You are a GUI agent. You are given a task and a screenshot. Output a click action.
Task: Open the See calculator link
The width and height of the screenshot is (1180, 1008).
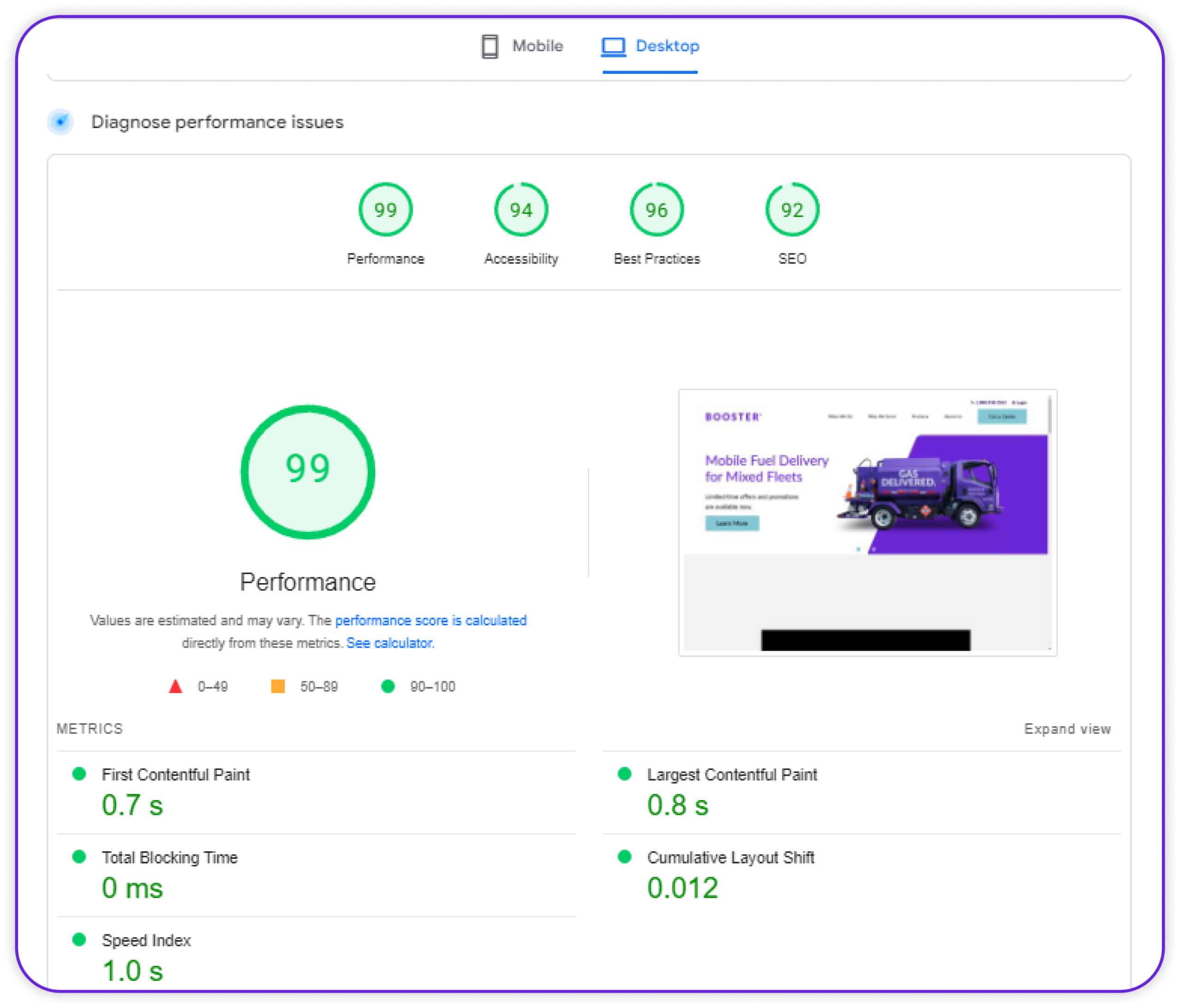(x=390, y=643)
